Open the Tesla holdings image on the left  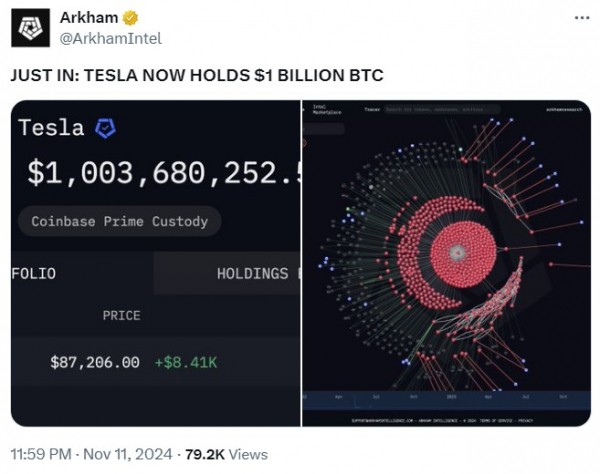[155, 262]
